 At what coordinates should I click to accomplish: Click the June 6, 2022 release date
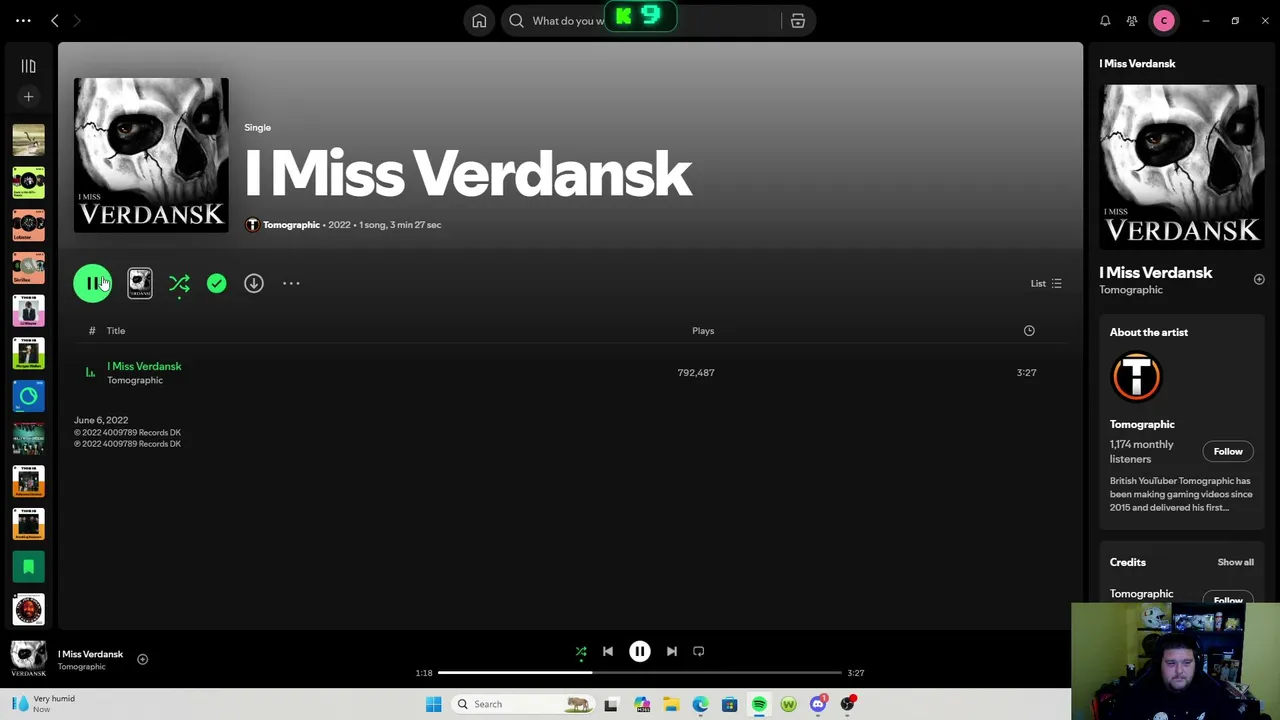coord(101,421)
